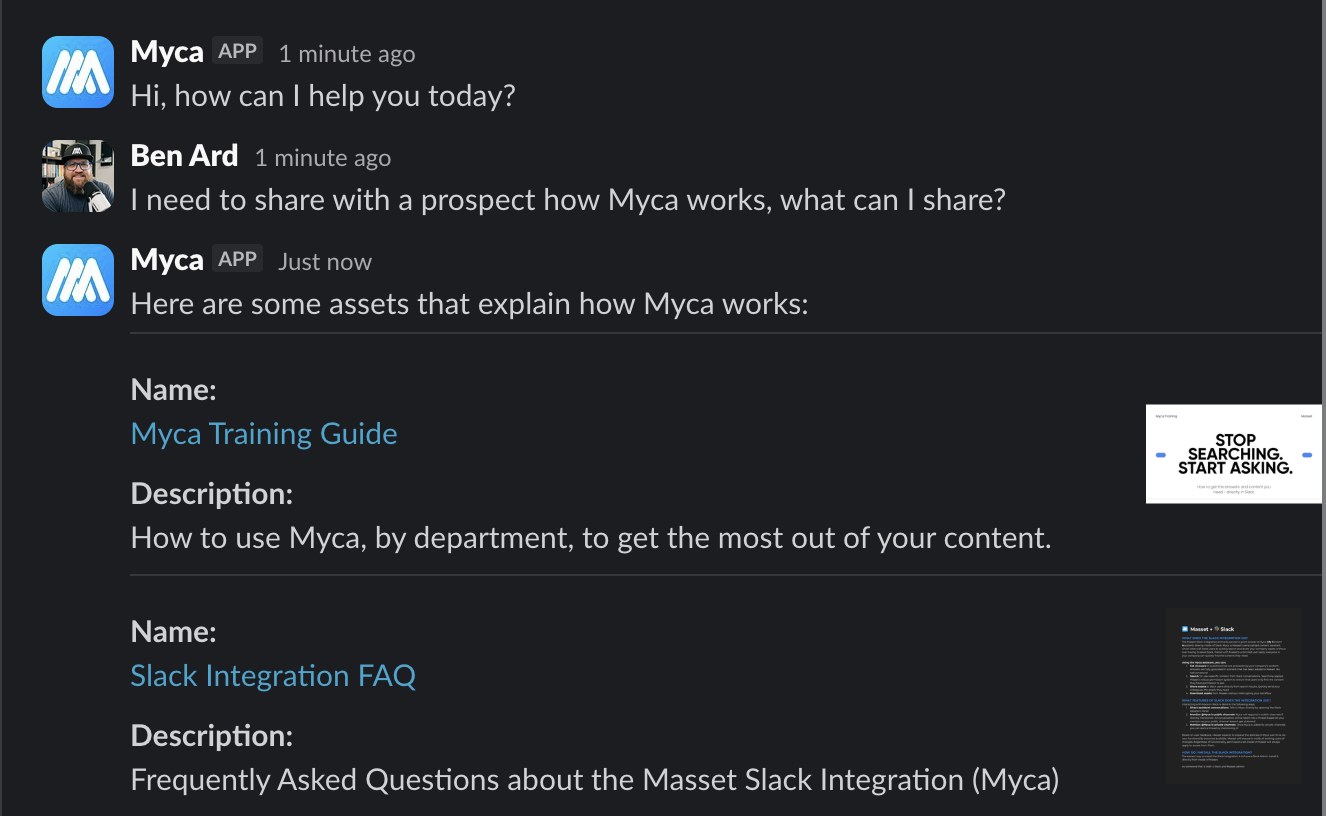The width and height of the screenshot is (1326, 816).
Task: Open Ben Ard's profile photo
Action: click(77, 176)
